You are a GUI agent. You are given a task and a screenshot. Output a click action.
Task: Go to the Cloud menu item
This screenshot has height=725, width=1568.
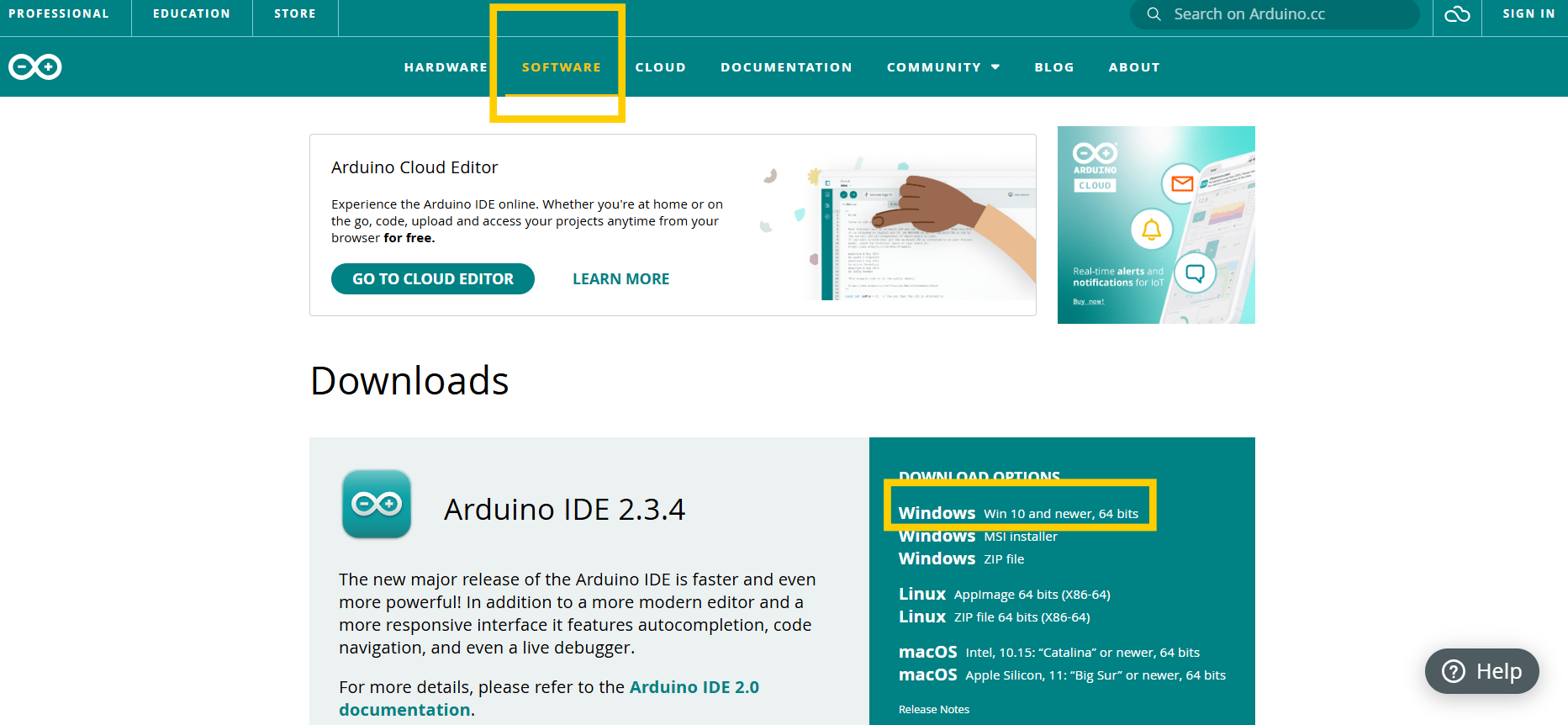(x=661, y=67)
